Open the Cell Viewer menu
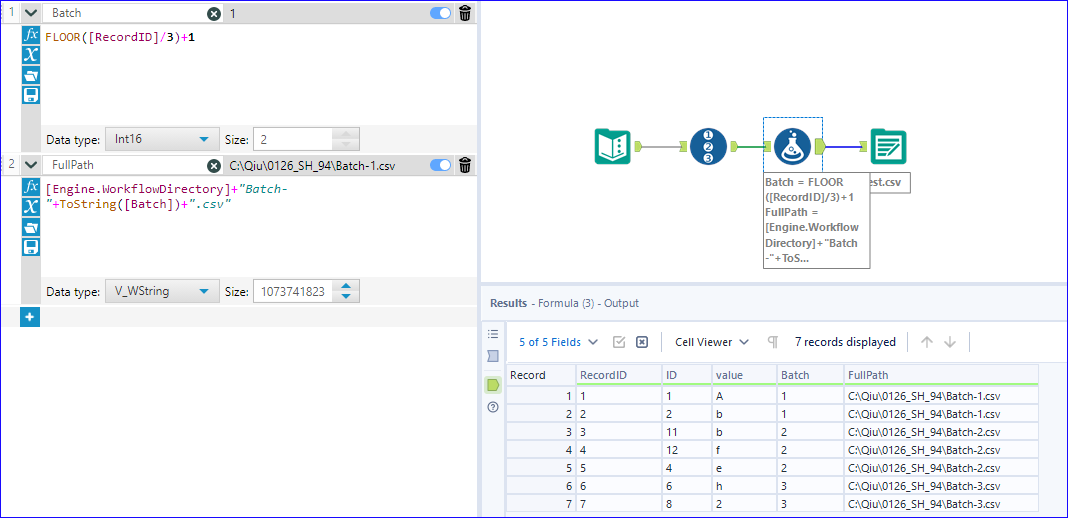Viewport: 1068px width, 518px height. pyautogui.click(x=712, y=342)
